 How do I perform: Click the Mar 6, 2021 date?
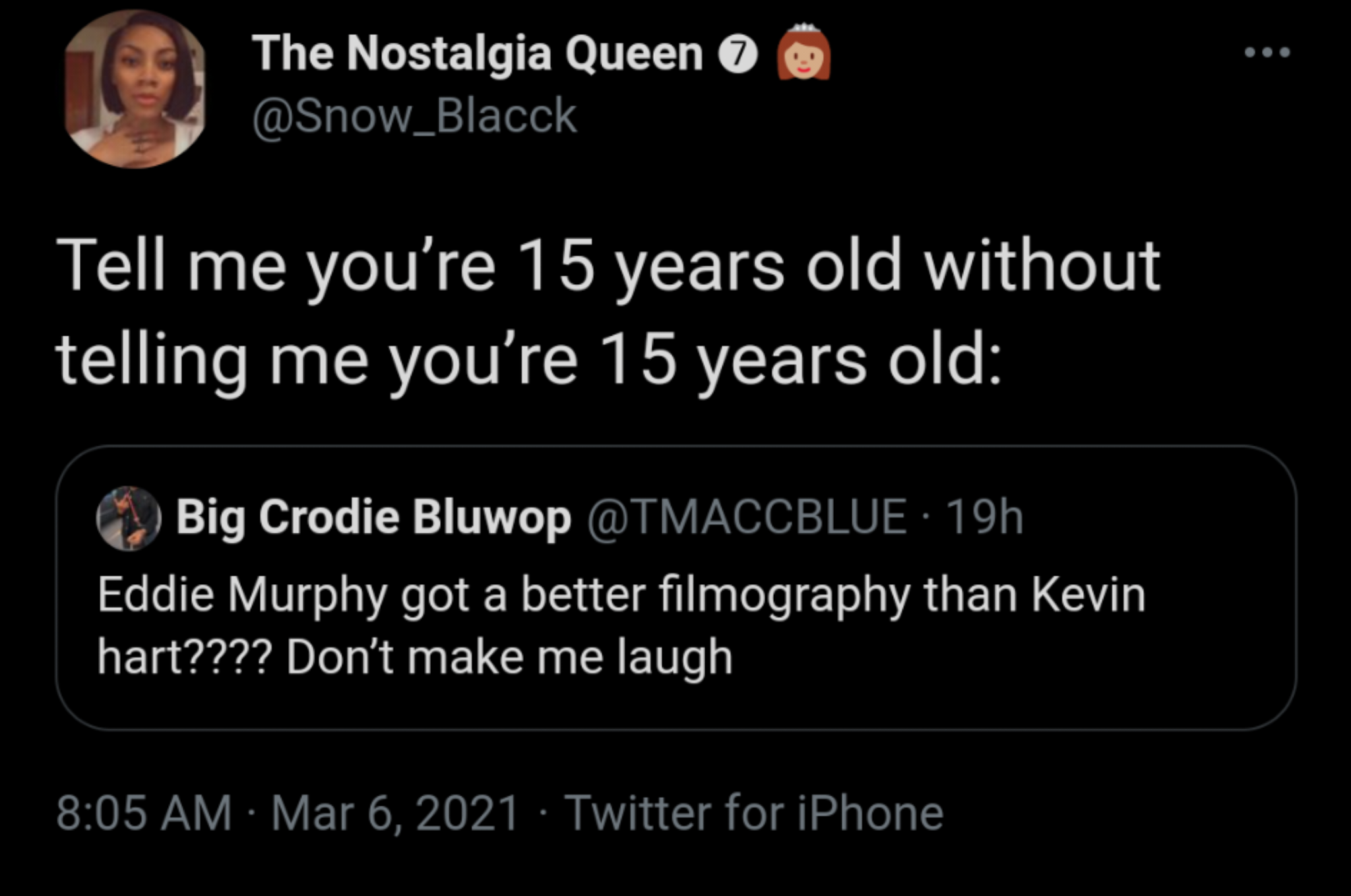[x=394, y=813]
